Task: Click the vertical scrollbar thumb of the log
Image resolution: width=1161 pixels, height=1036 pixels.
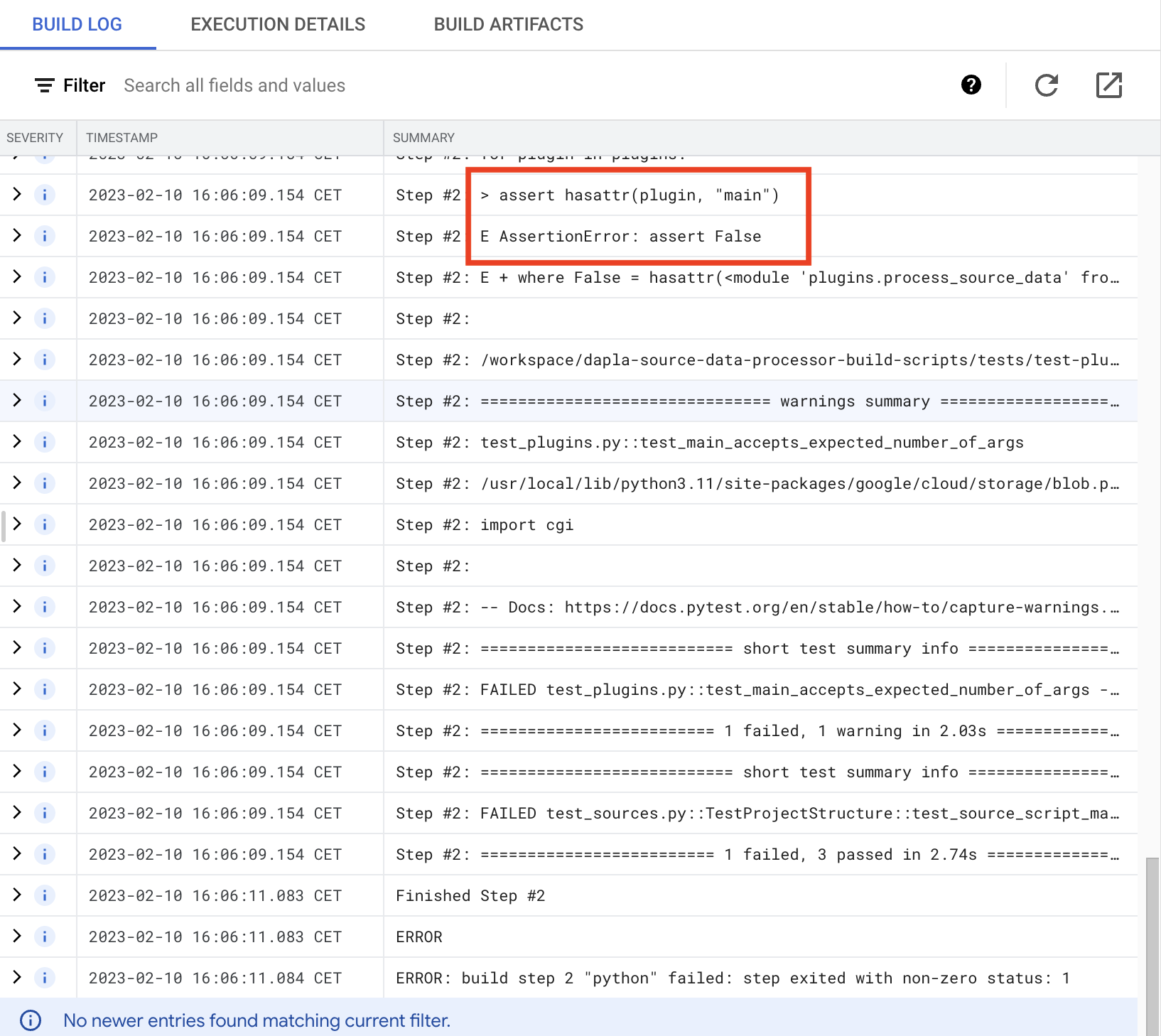Action: 1152,946
